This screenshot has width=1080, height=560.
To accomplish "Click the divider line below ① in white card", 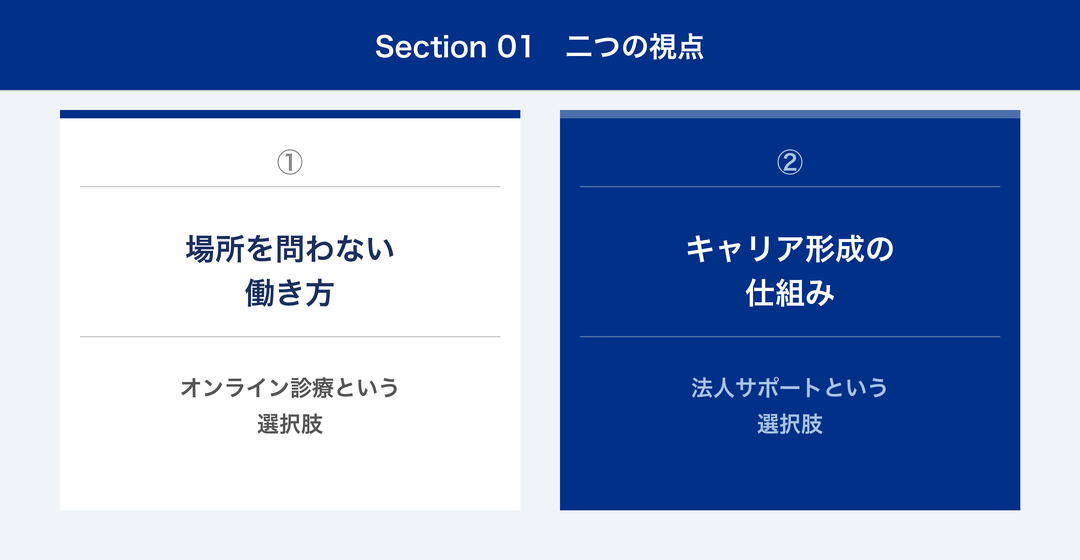I will pos(290,187).
